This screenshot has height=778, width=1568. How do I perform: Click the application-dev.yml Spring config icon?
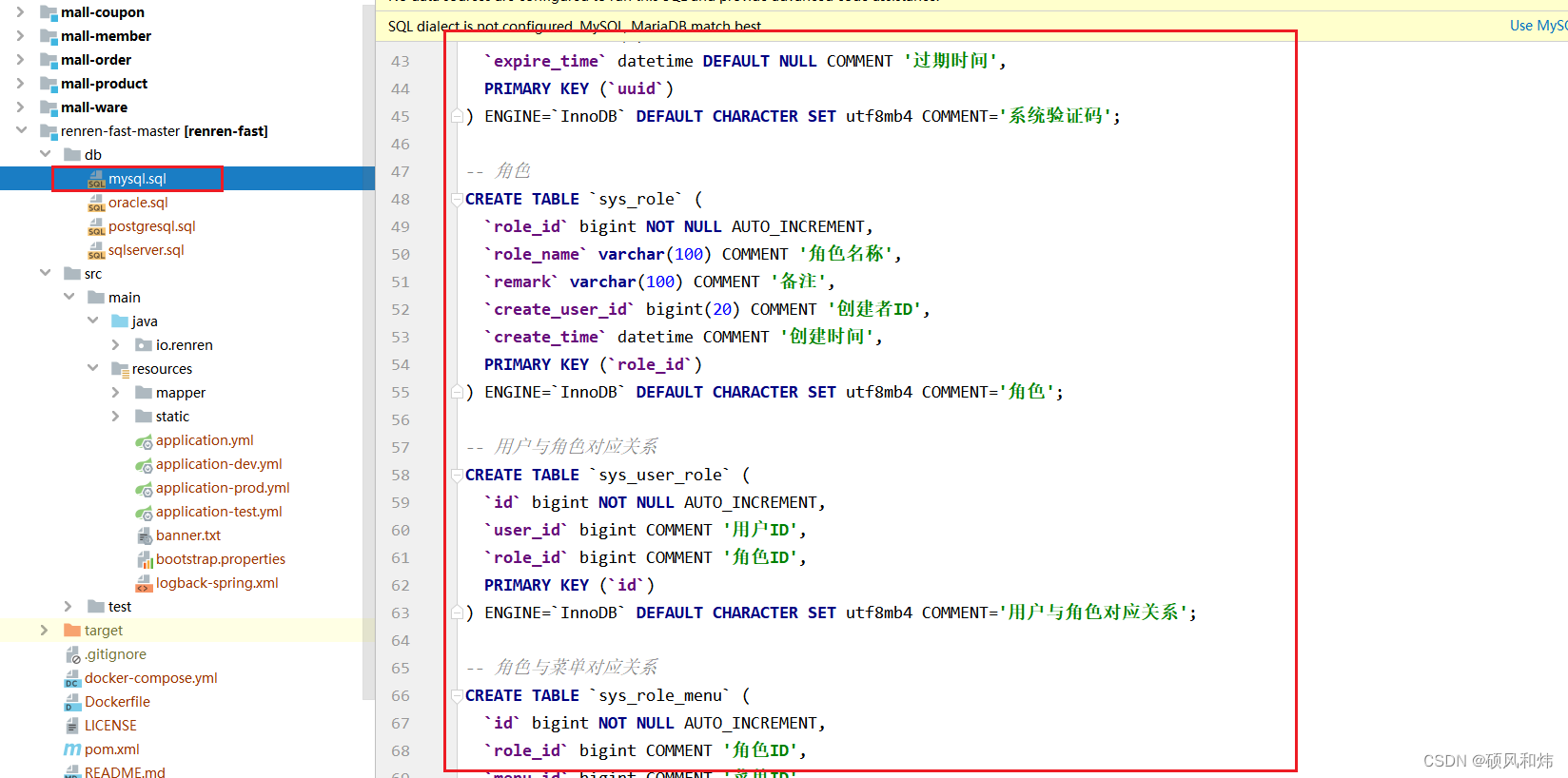(144, 464)
